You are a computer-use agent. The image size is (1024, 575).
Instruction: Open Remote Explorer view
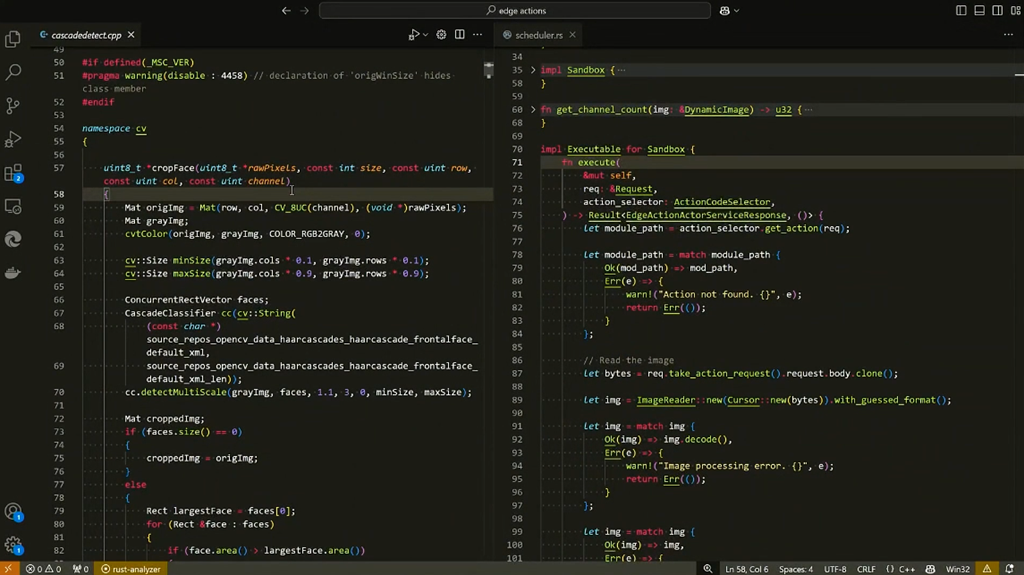(13, 207)
